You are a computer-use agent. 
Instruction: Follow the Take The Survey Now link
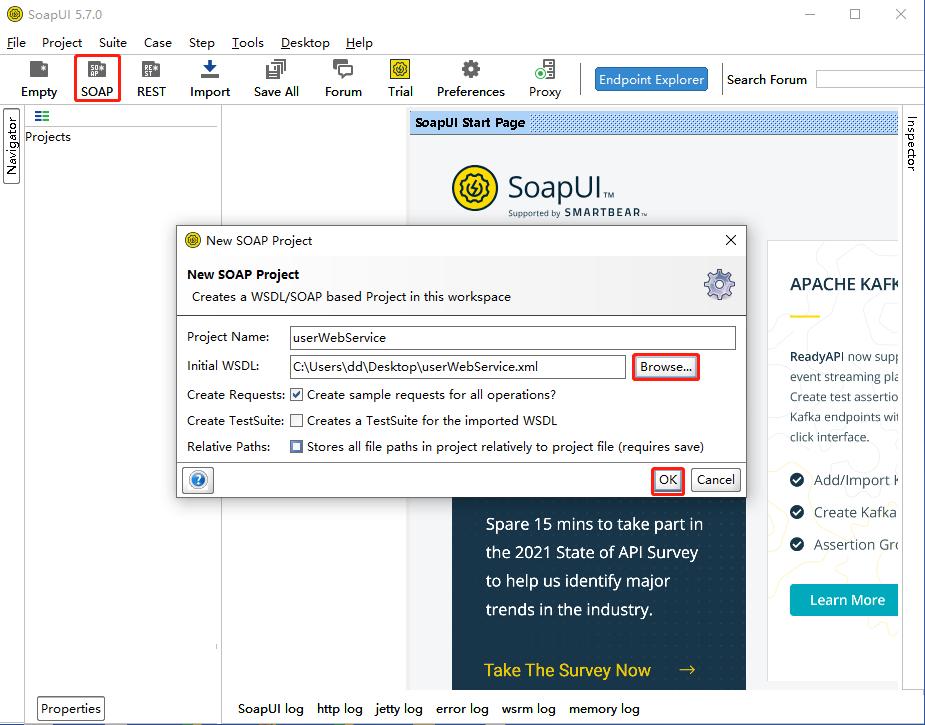(567, 670)
